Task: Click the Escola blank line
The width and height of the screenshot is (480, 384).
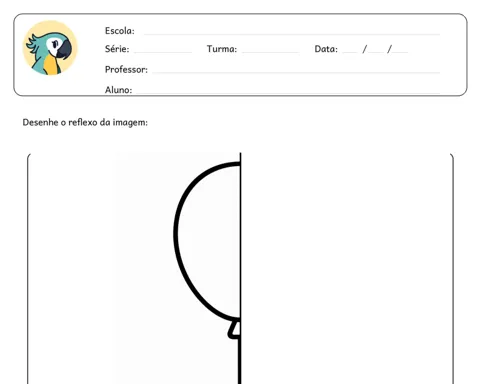Action: 292,34
